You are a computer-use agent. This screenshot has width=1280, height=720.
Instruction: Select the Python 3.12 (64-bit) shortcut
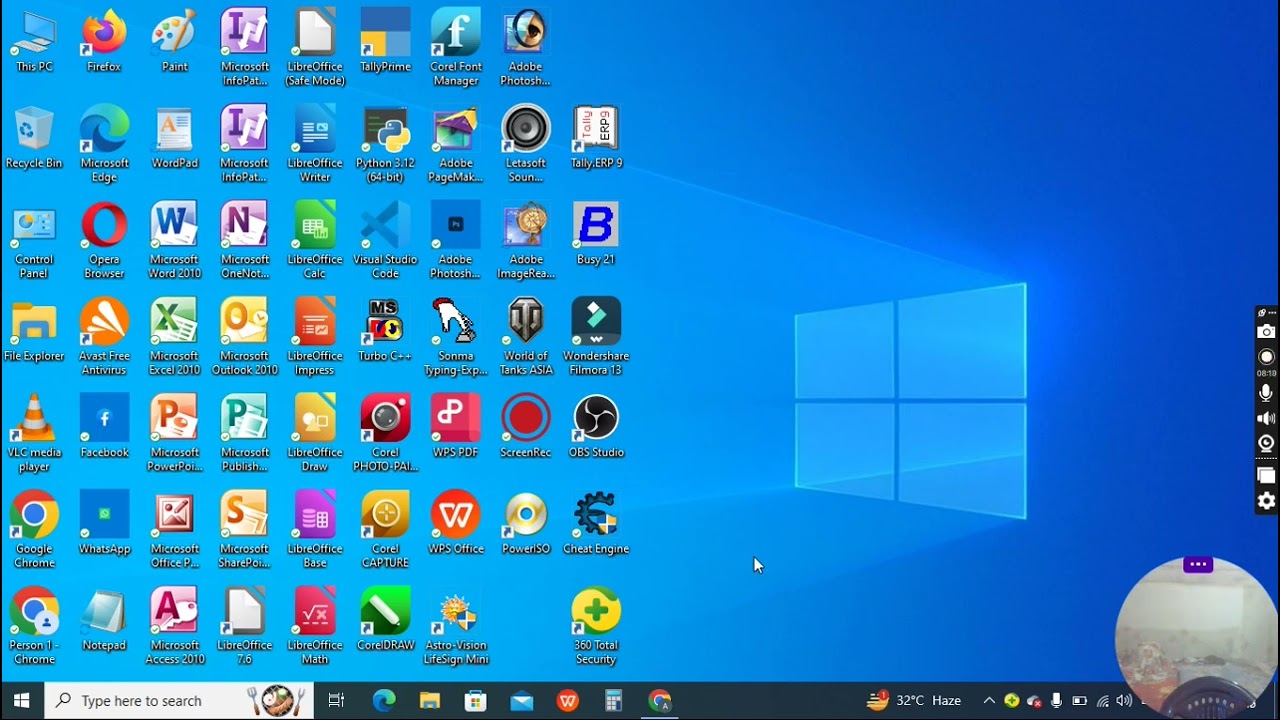coord(385,145)
